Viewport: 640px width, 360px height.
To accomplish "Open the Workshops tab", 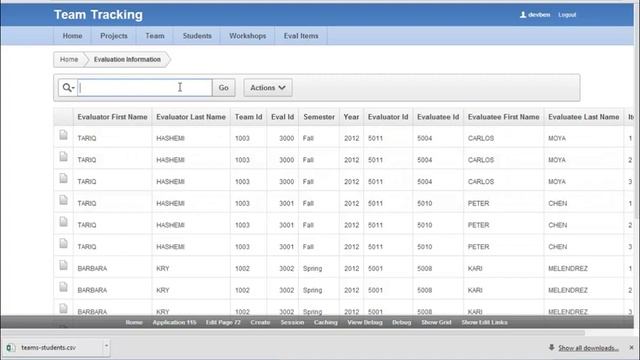I will click(x=247, y=36).
